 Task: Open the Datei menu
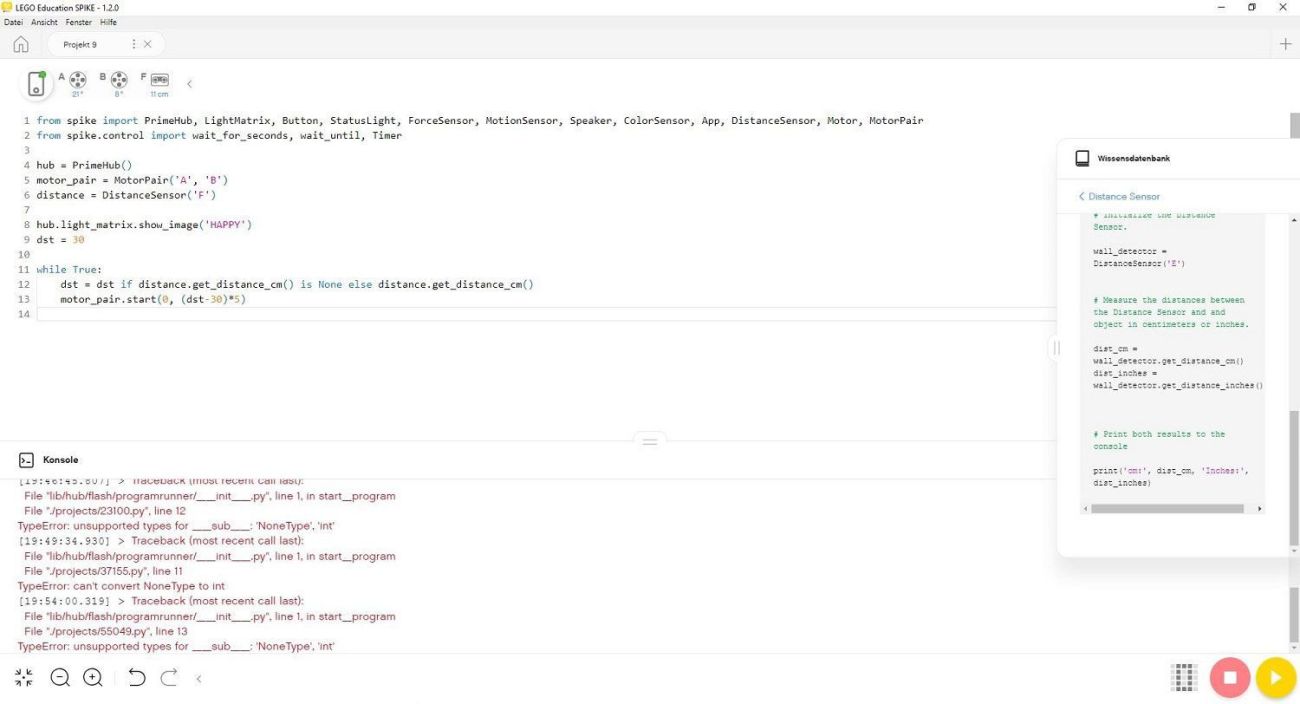(13, 22)
